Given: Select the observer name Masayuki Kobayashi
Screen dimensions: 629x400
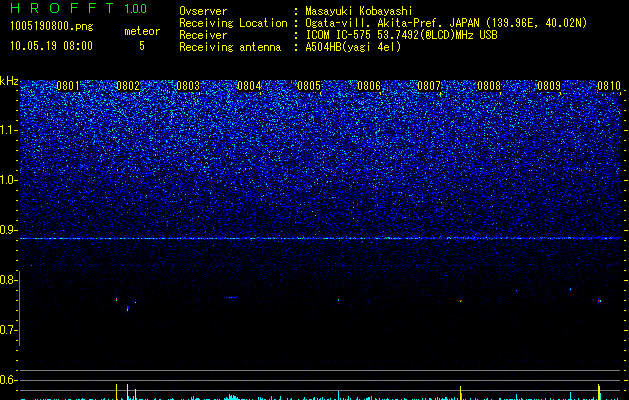Looking at the screenshot, I should [359, 11].
